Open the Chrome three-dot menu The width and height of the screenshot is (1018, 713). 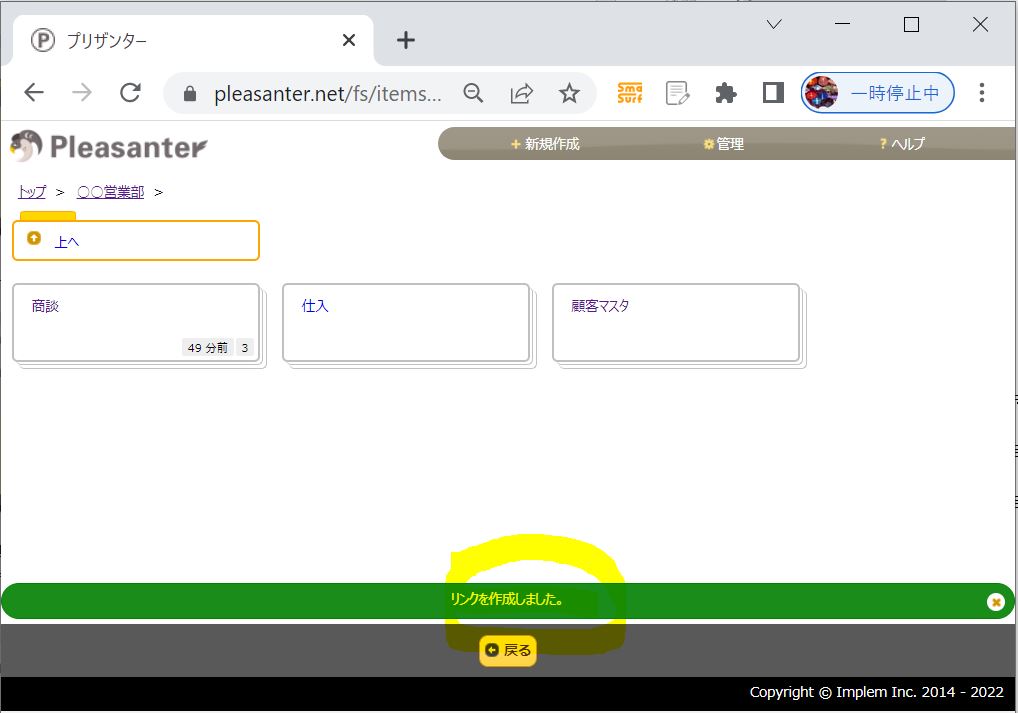tap(982, 93)
